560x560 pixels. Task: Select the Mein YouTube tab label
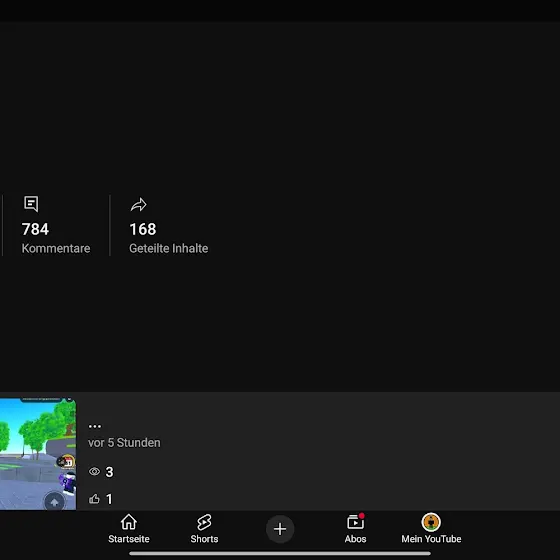tap(431, 539)
